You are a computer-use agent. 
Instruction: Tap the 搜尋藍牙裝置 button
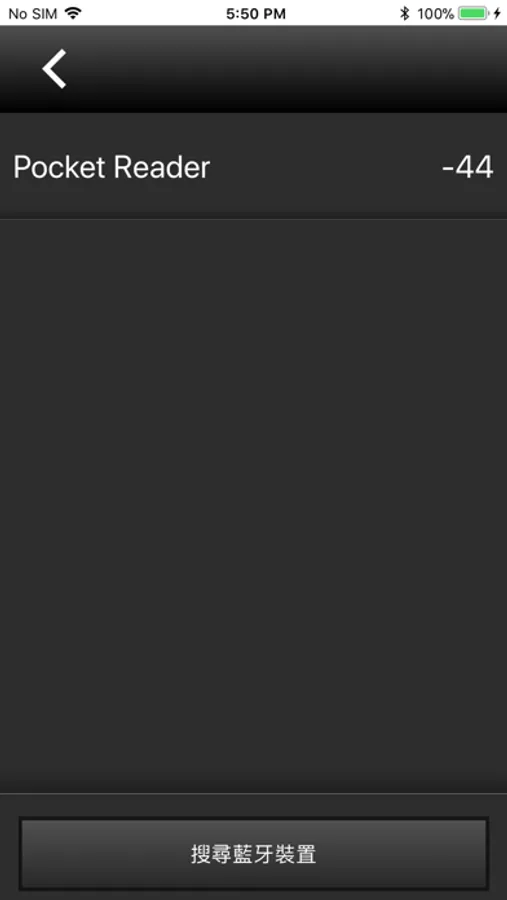coord(253,854)
